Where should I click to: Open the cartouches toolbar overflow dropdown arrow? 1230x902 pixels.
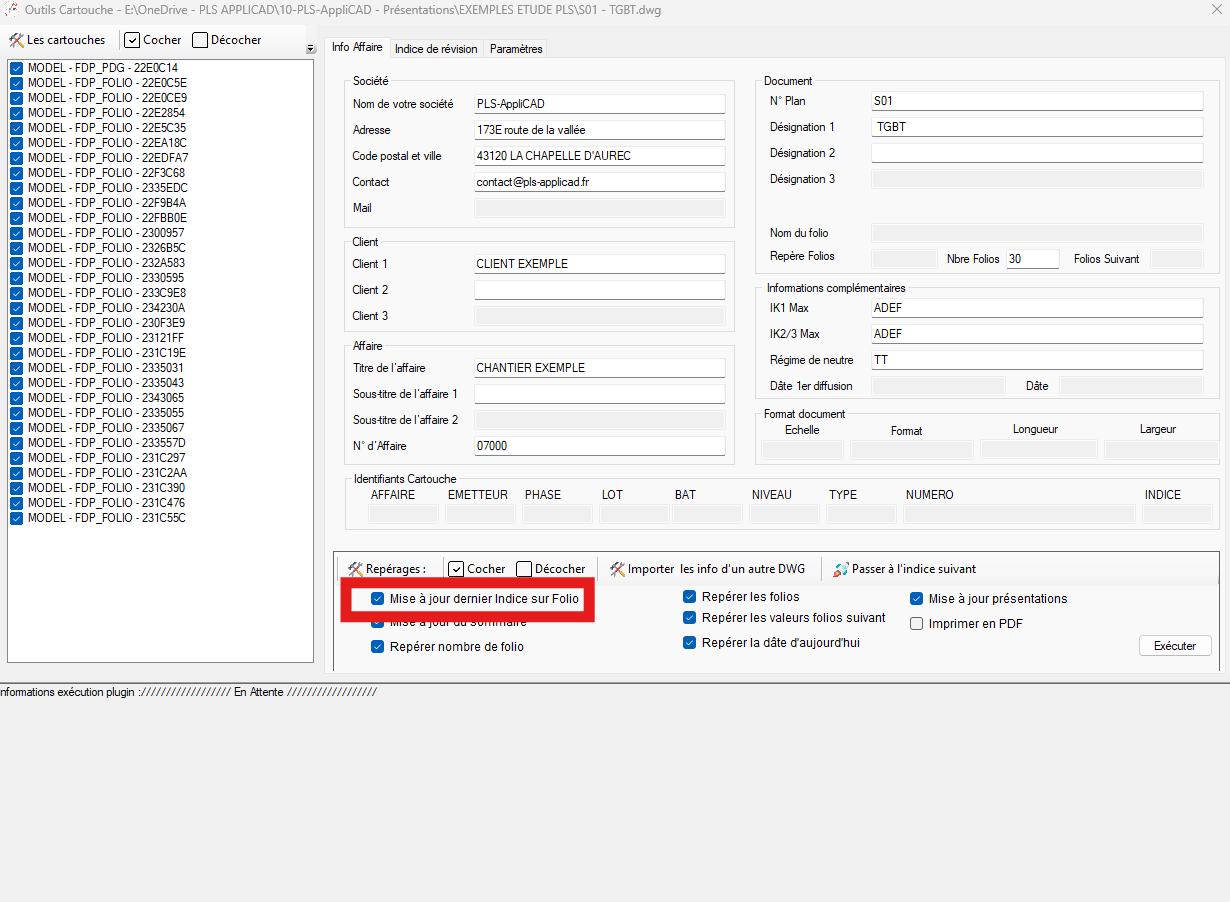[x=310, y=49]
